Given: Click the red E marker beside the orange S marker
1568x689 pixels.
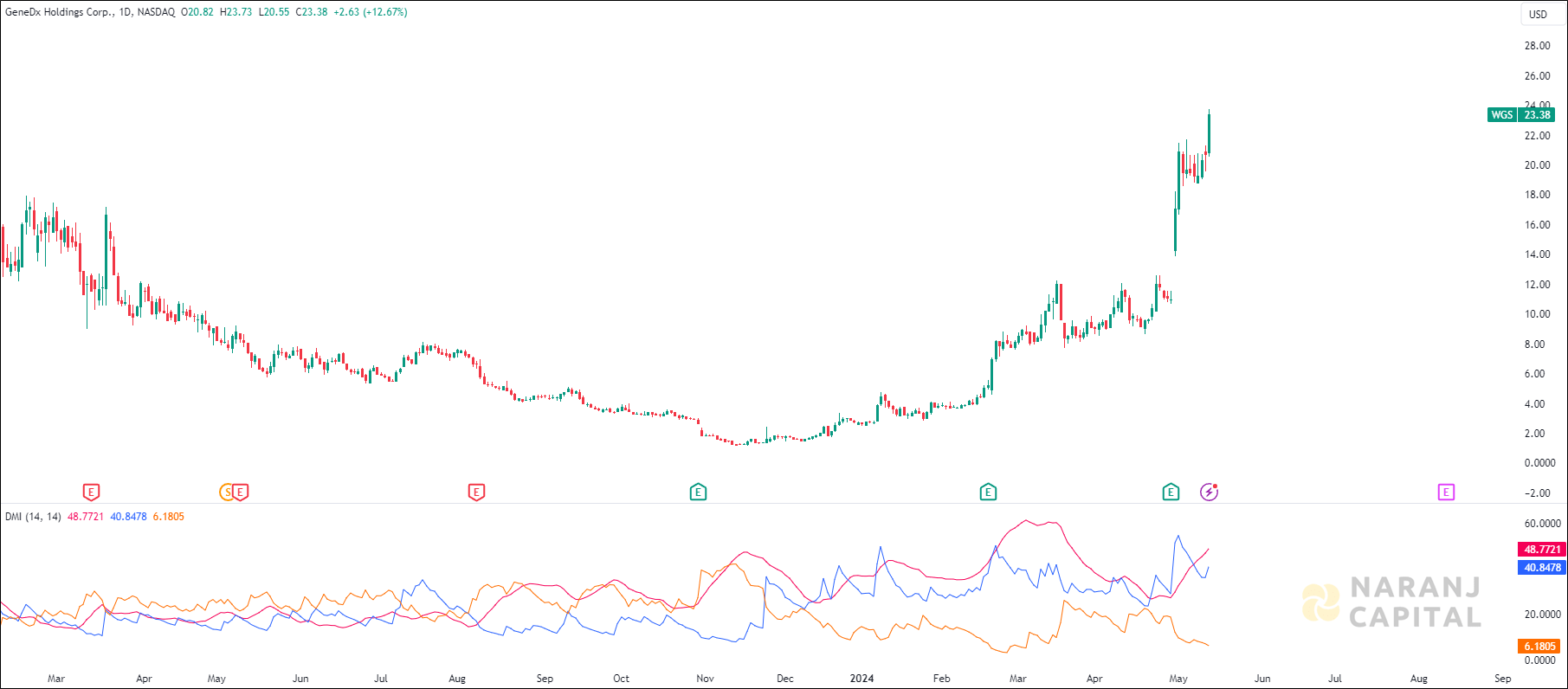Looking at the screenshot, I should (x=241, y=493).
